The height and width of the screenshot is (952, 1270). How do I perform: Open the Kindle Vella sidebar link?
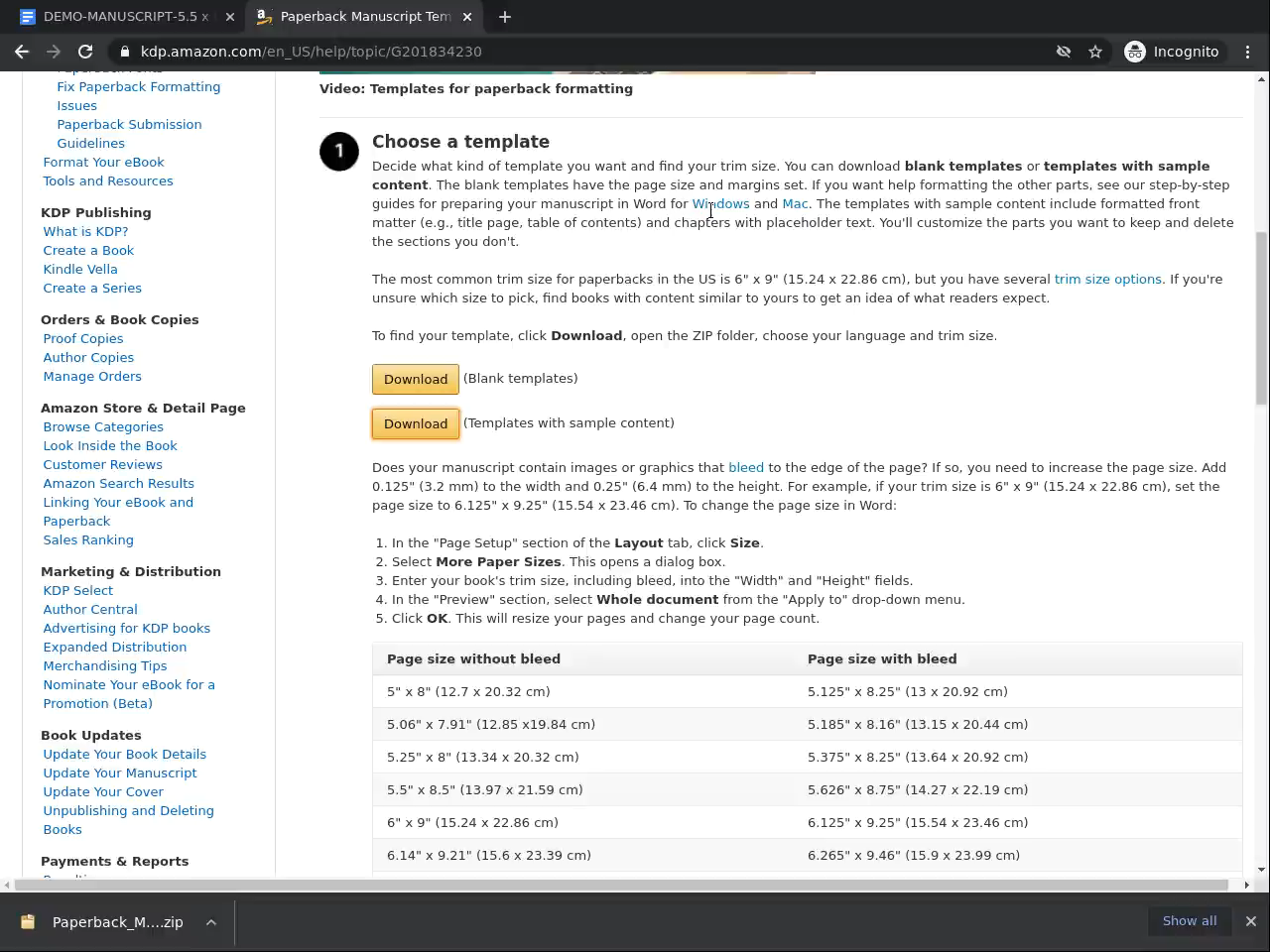click(x=80, y=270)
